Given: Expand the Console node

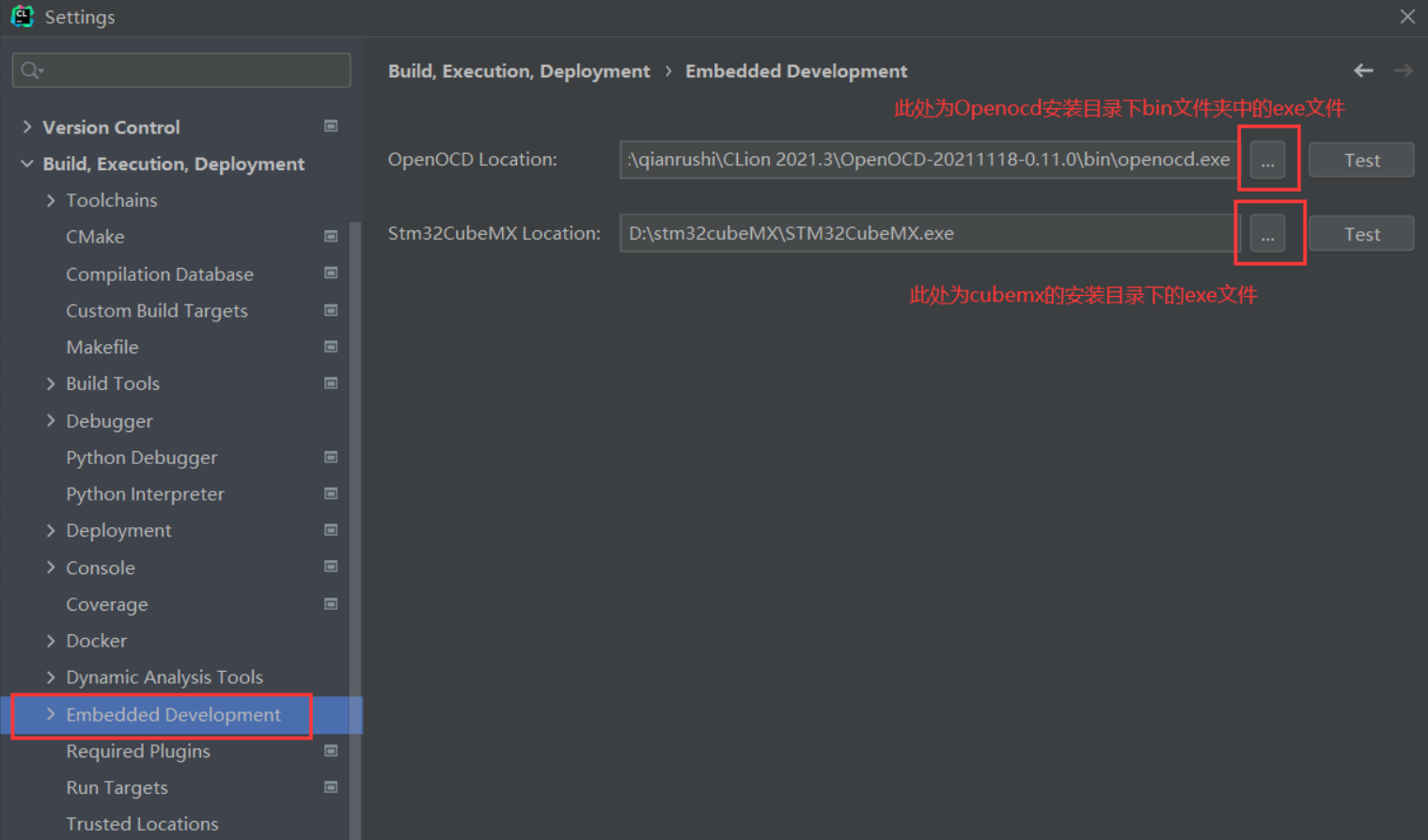Looking at the screenshot, I should 51,568.
